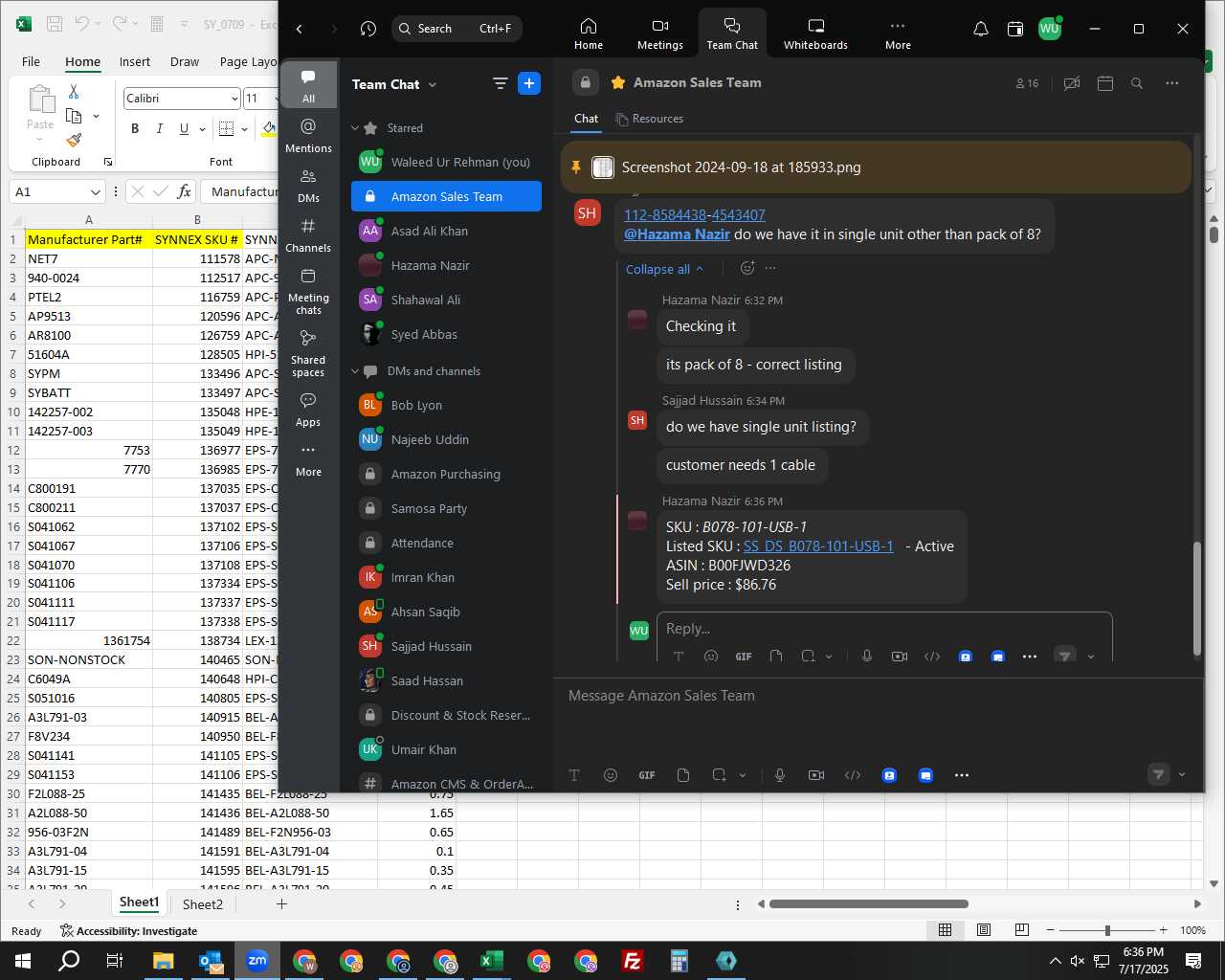Open Team Chat header dropdown

click(433, 84)
